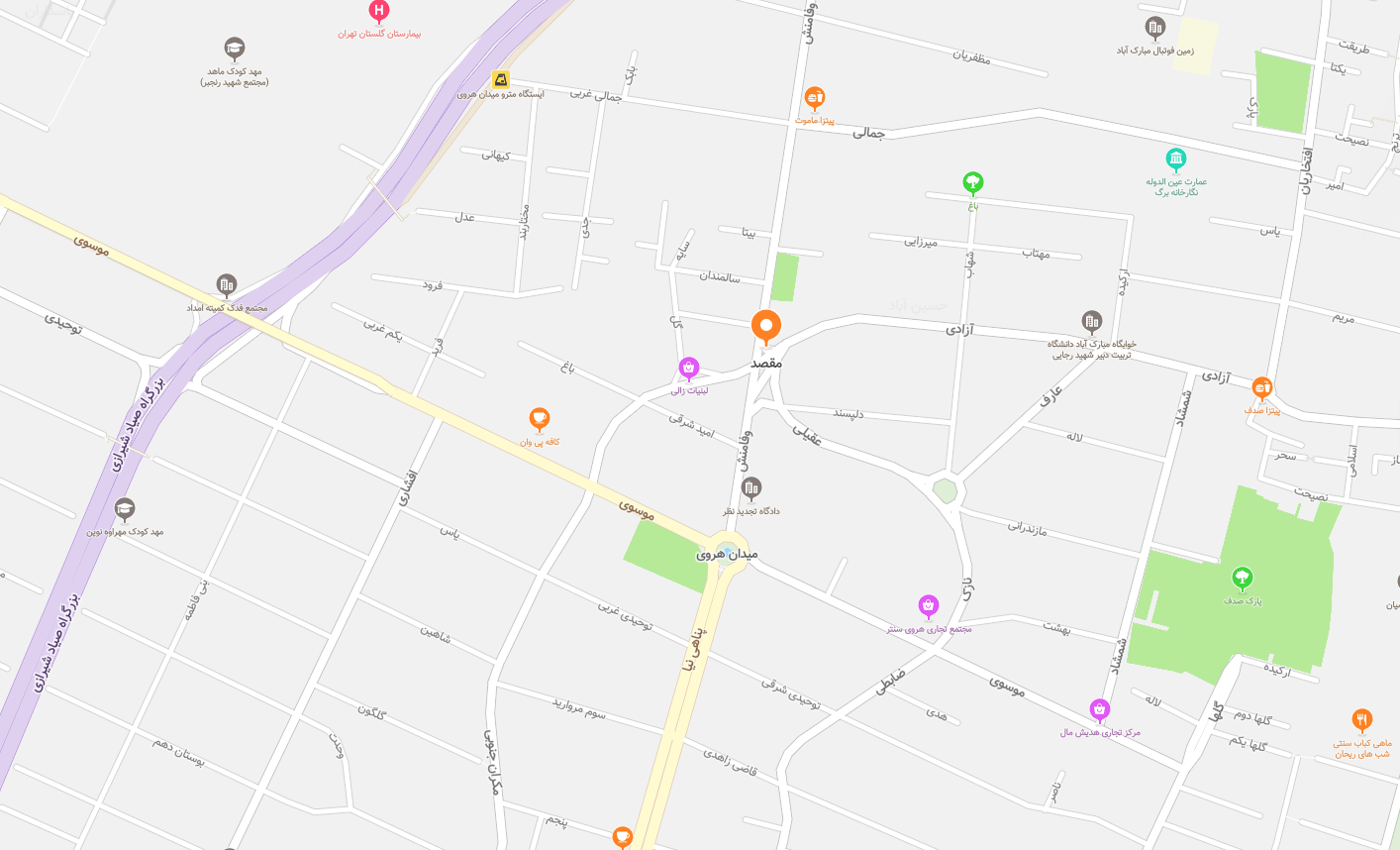Open the Pizza Mamoot restaurant marker
This screenshot has height=850, width=1400.
pos(815,98)
